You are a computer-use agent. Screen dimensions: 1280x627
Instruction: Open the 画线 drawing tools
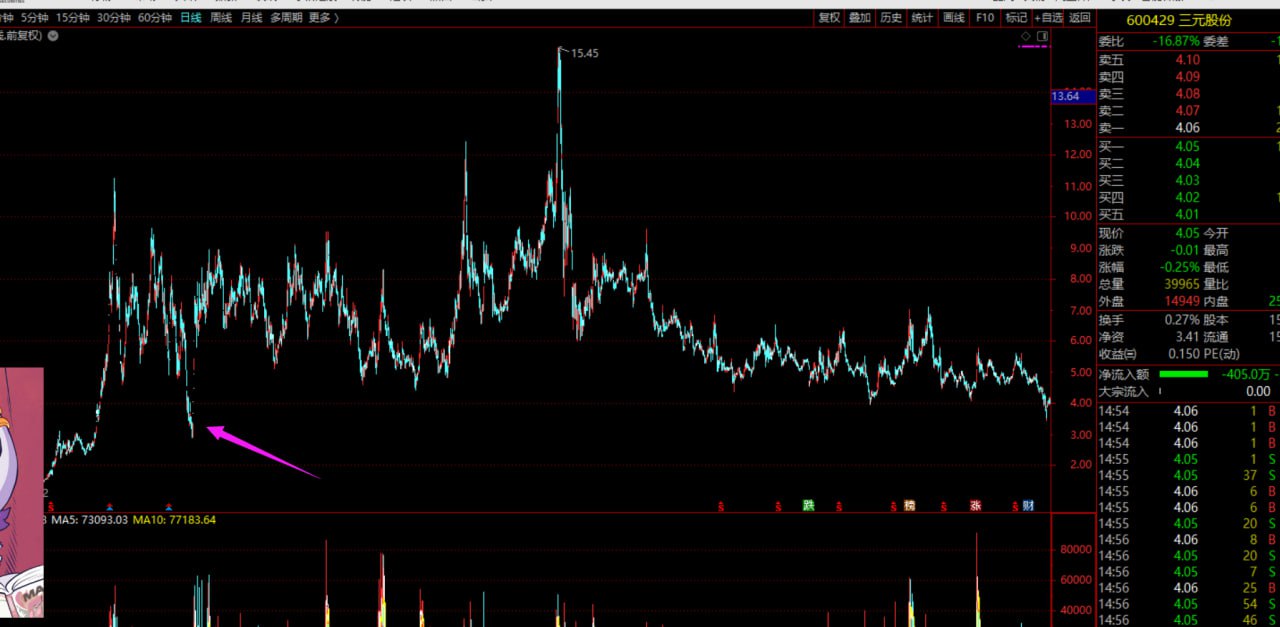(954, 17)
